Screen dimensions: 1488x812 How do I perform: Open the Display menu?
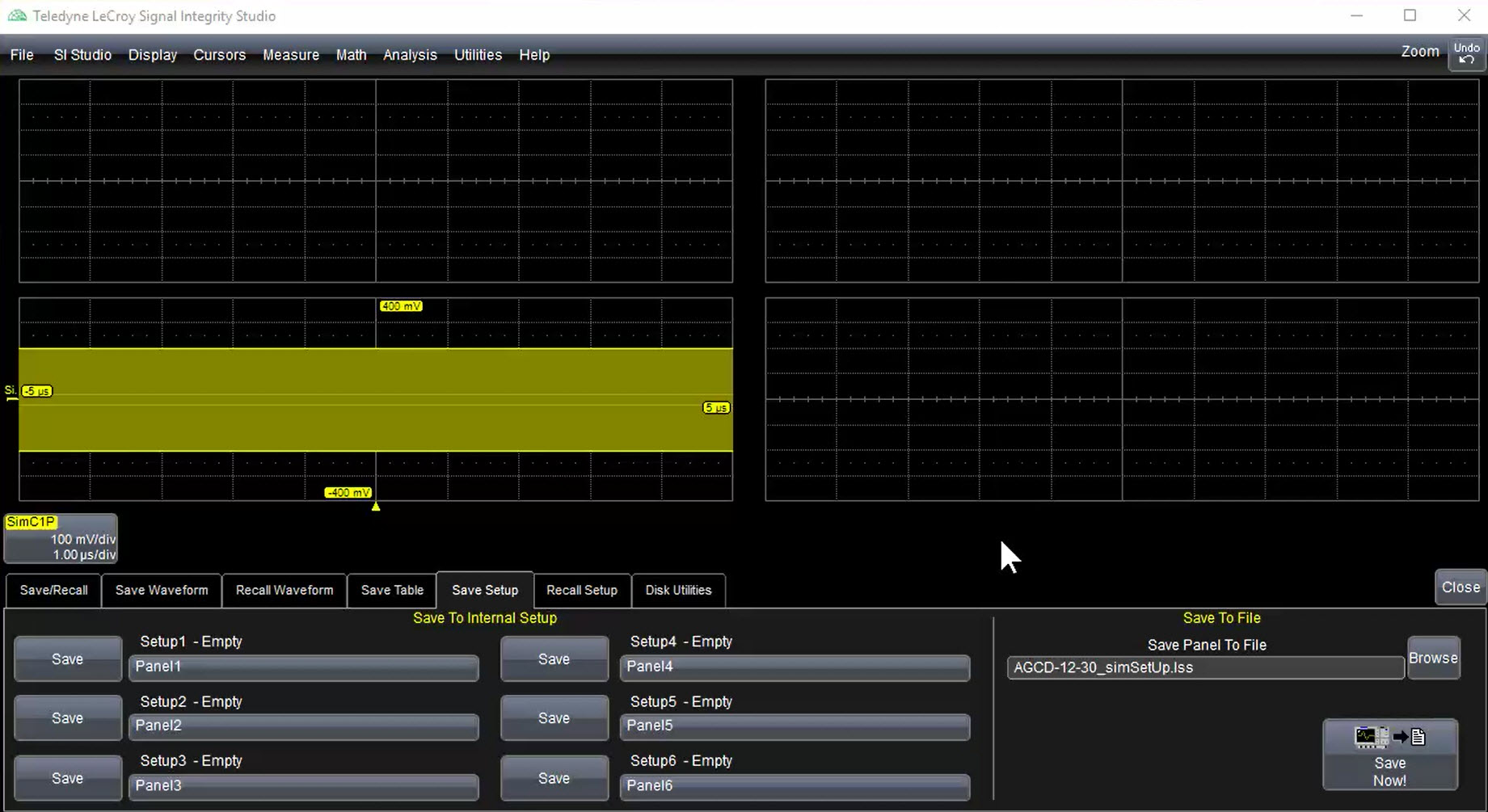(153, 55)
